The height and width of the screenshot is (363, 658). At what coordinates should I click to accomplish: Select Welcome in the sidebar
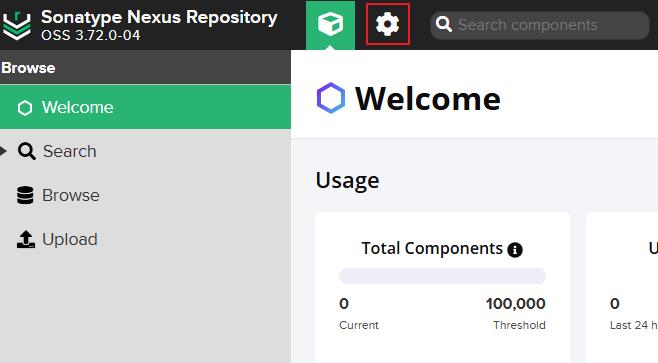[x=145, y=107]
